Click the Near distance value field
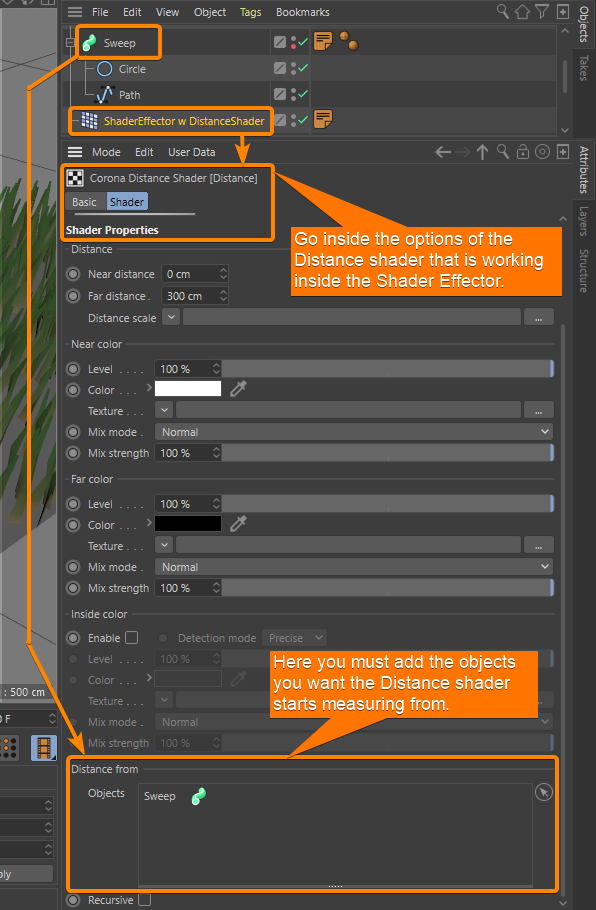This screenshot has height=910, width=596. point(190,274)
